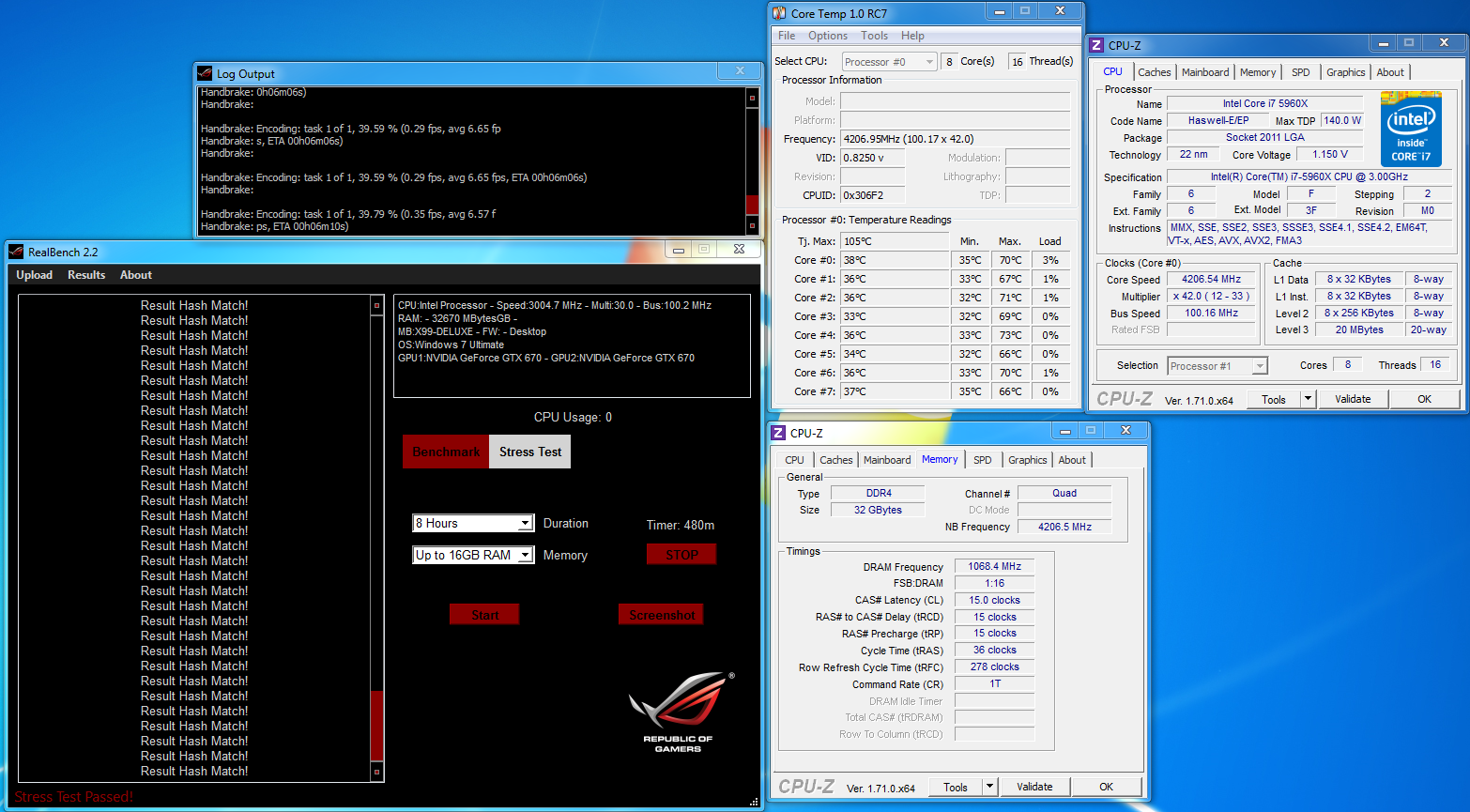Click OK in the CPU-Z Memory window

1107,787
